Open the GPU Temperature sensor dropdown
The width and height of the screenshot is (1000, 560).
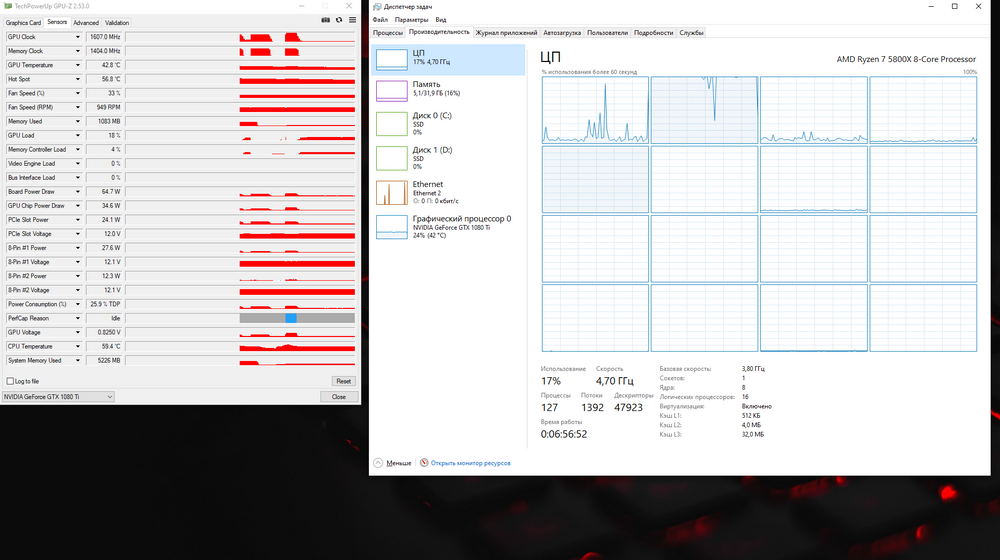click(x=78, y=65)
